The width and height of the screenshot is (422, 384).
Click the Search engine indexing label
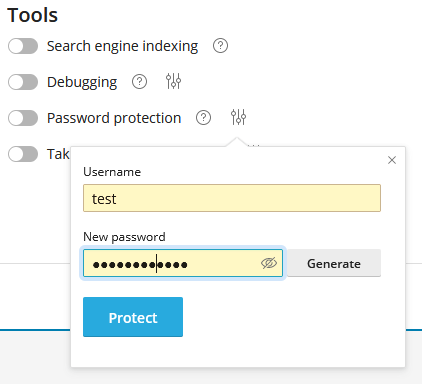(122, 46)
